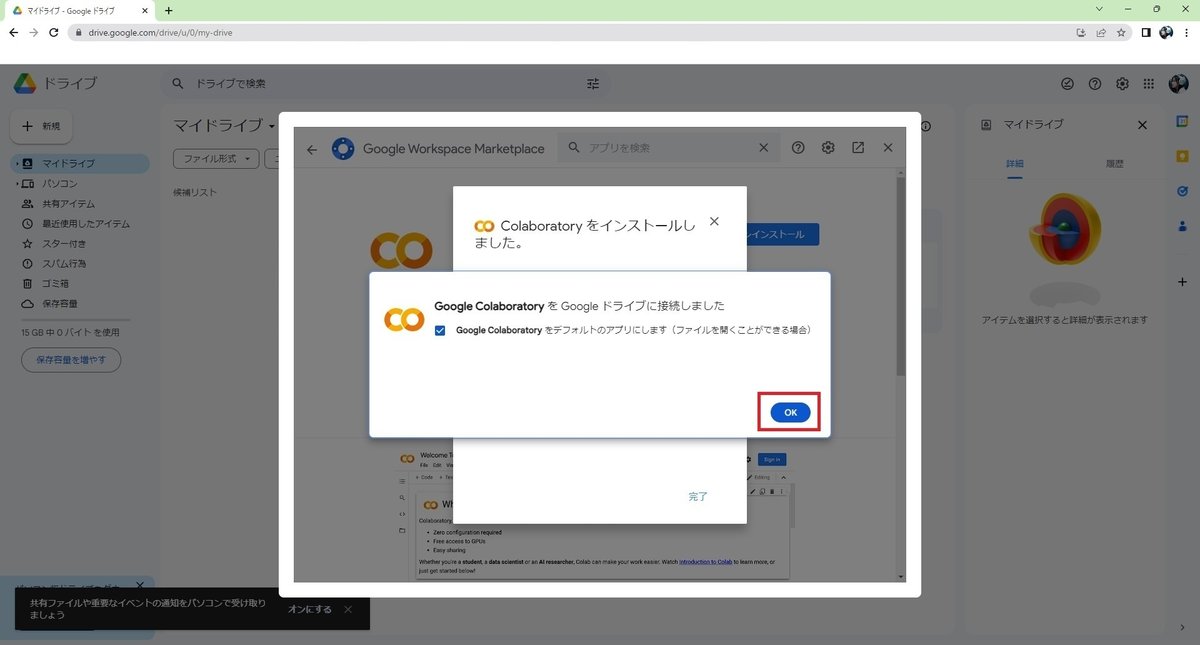
Task: Open Google Keep side panel
Action: [x=1183, y=156]
